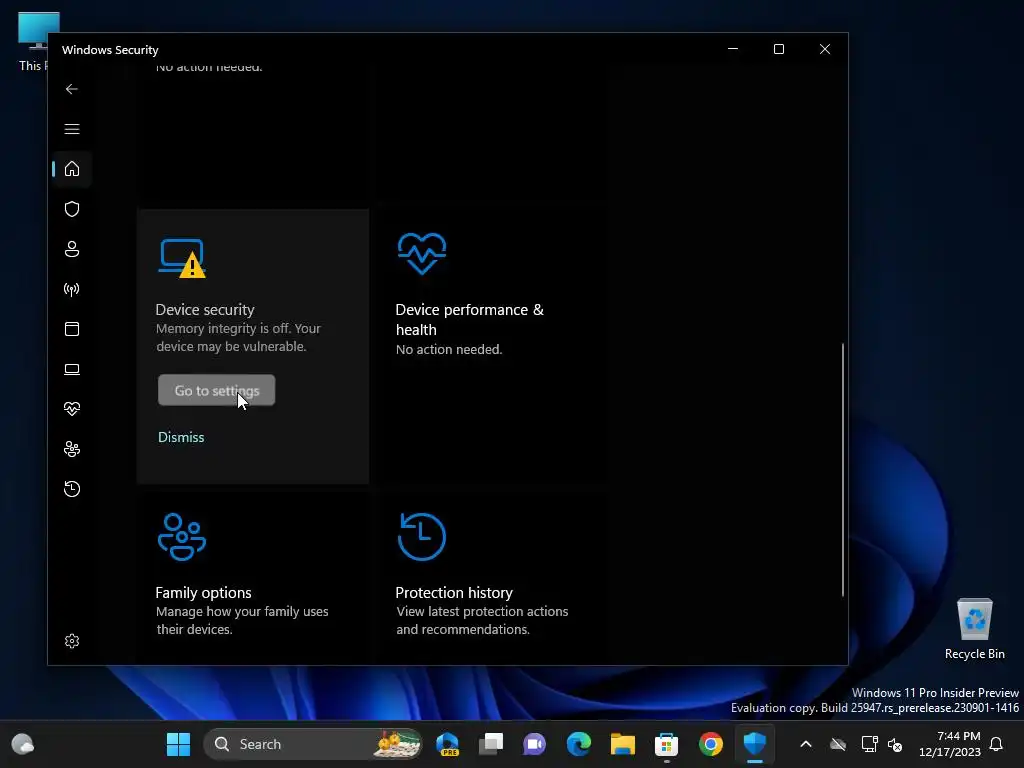Open the clock showing 7:44 PM
Screen dimensions: 1024x768
950,744
